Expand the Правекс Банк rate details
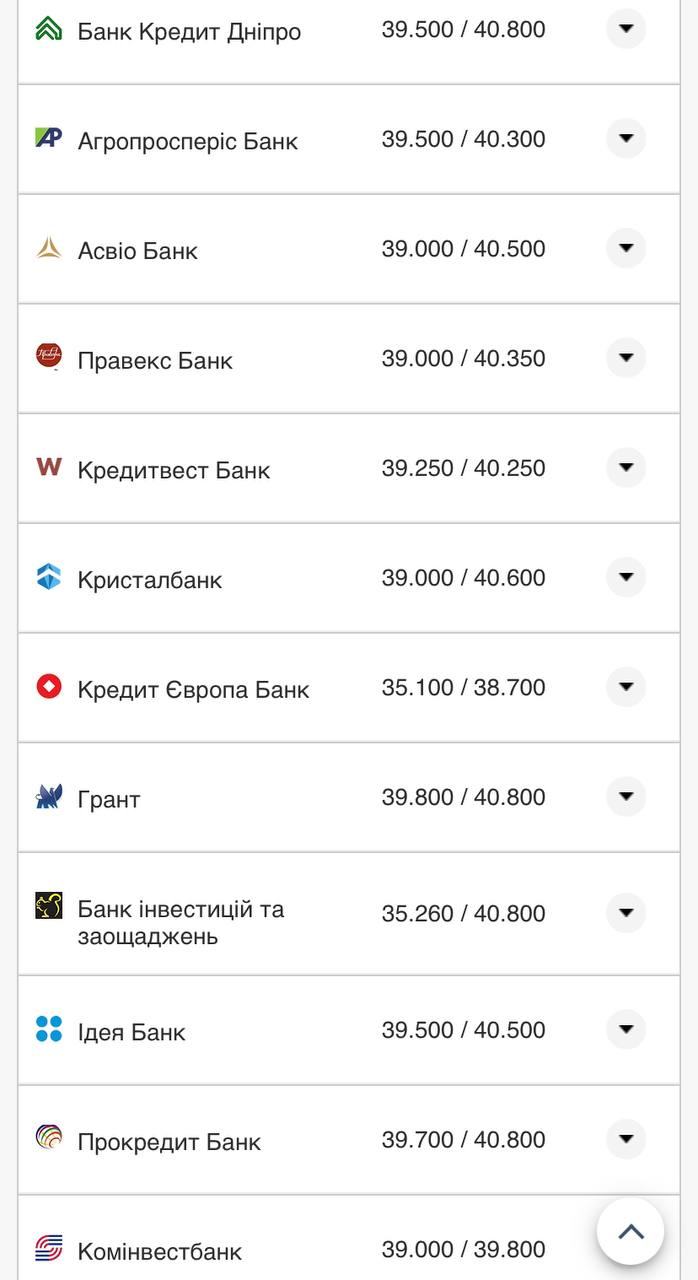This screenshot has width=698, height=1280. 626,358
